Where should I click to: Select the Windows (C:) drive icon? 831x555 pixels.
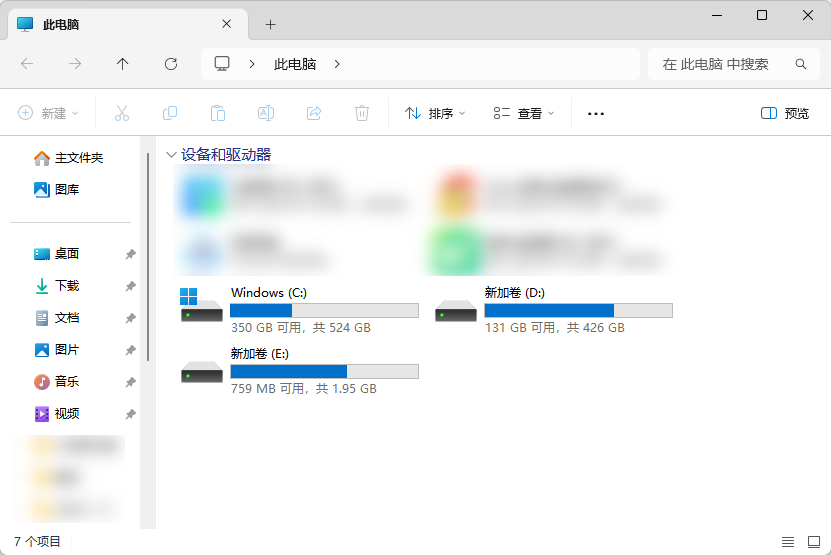tap(201, 305)
